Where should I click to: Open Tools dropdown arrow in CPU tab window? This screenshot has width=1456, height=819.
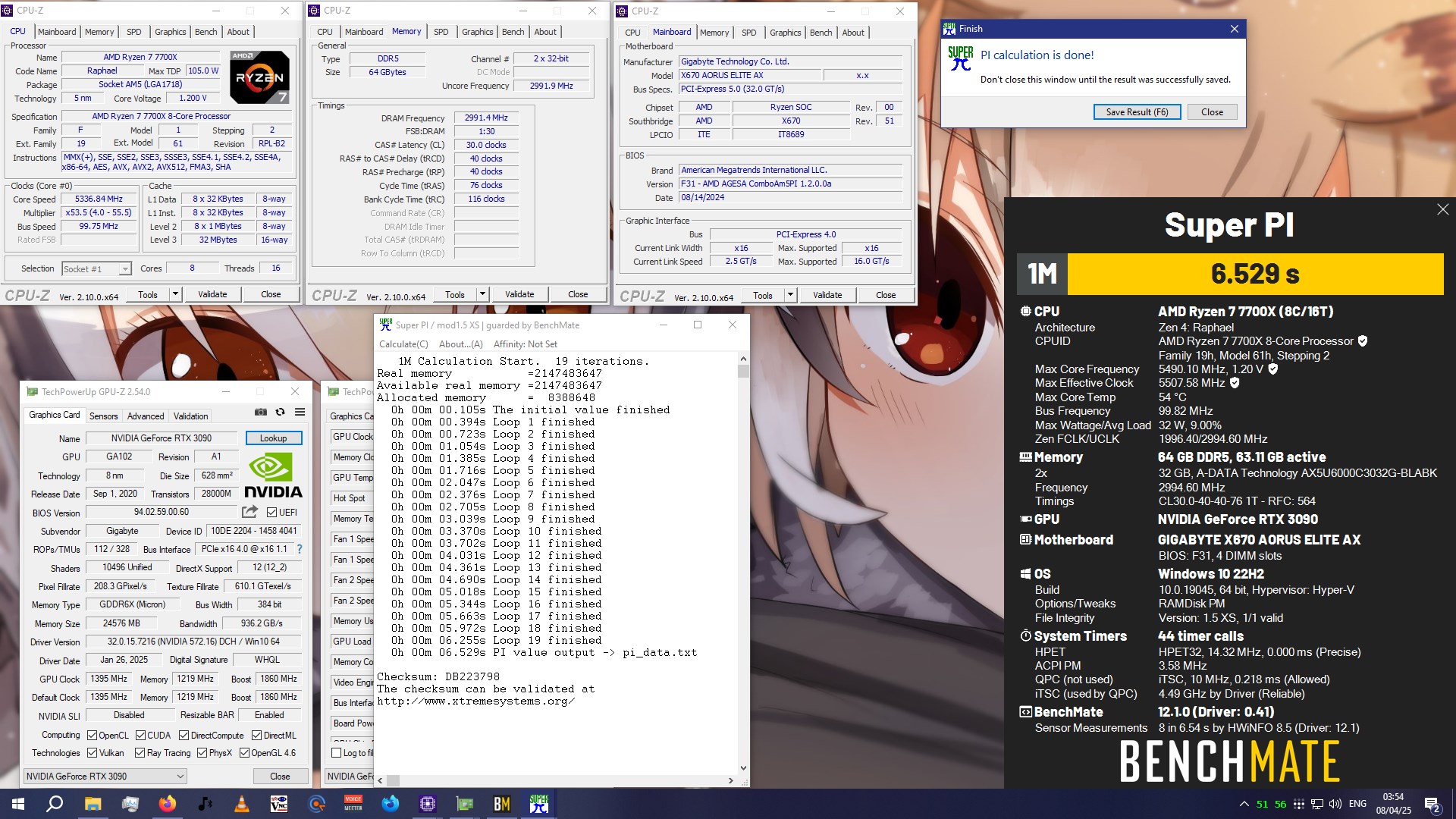tap(175, 294)
